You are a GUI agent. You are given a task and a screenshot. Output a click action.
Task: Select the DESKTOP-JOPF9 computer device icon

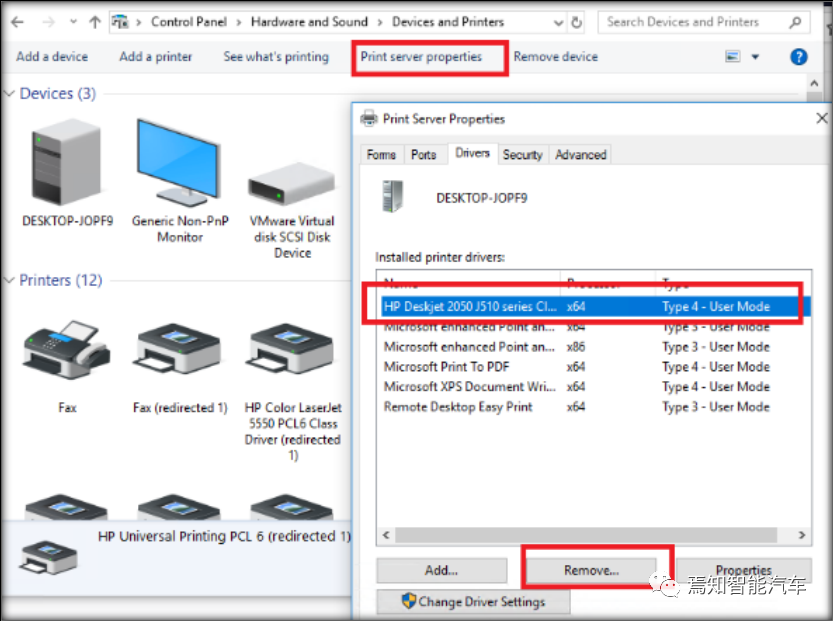(67, 163)
